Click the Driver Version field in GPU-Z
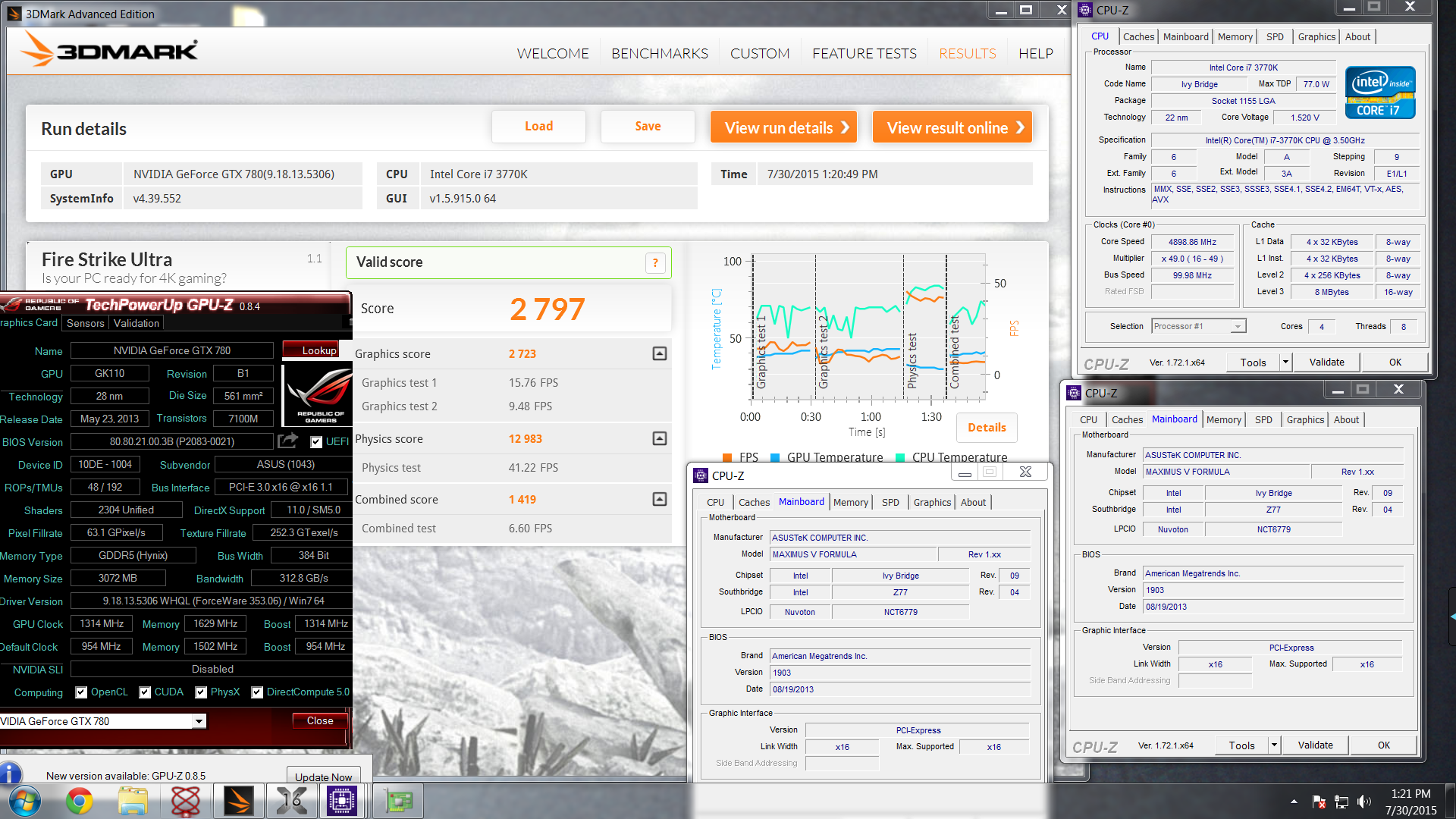1456x819 pixels. 213,601
